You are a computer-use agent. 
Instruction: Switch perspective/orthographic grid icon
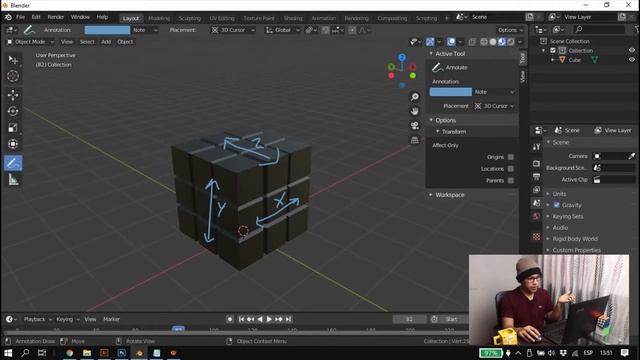click(415, 140)
